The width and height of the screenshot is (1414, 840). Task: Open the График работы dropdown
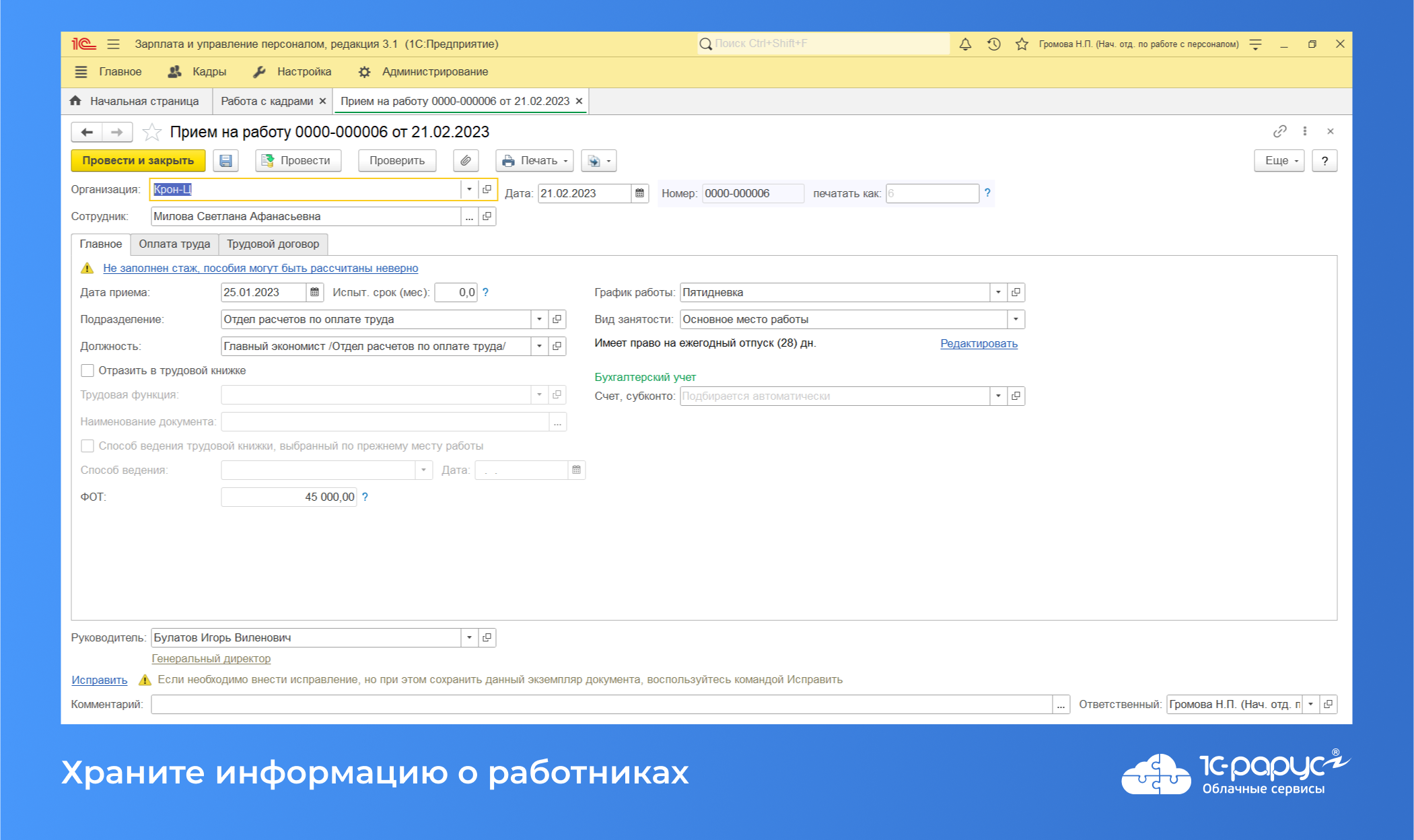[x=998, y=292]
